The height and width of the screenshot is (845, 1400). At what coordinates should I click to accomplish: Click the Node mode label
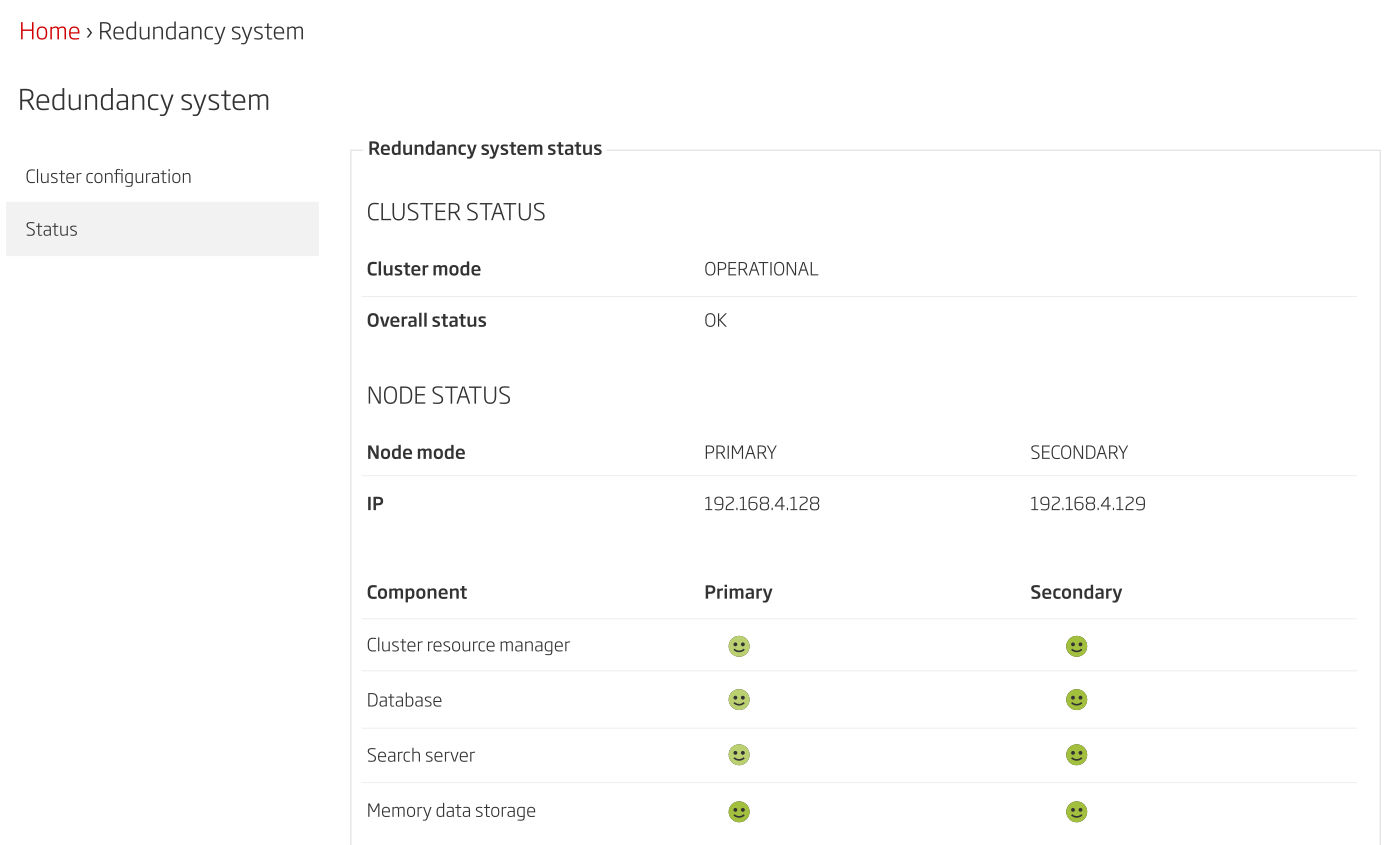[416, 453]
